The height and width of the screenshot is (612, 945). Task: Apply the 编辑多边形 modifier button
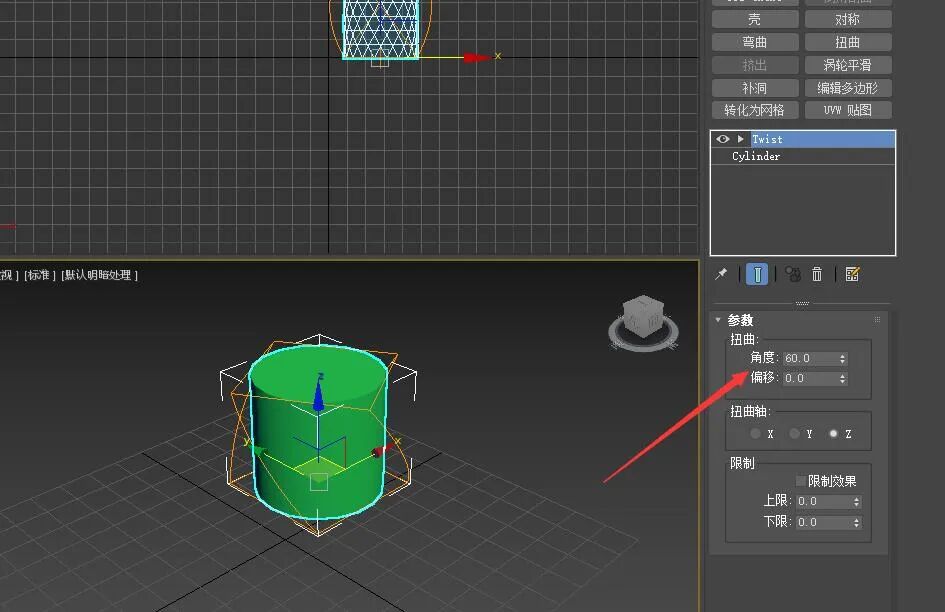pos(848,88)
